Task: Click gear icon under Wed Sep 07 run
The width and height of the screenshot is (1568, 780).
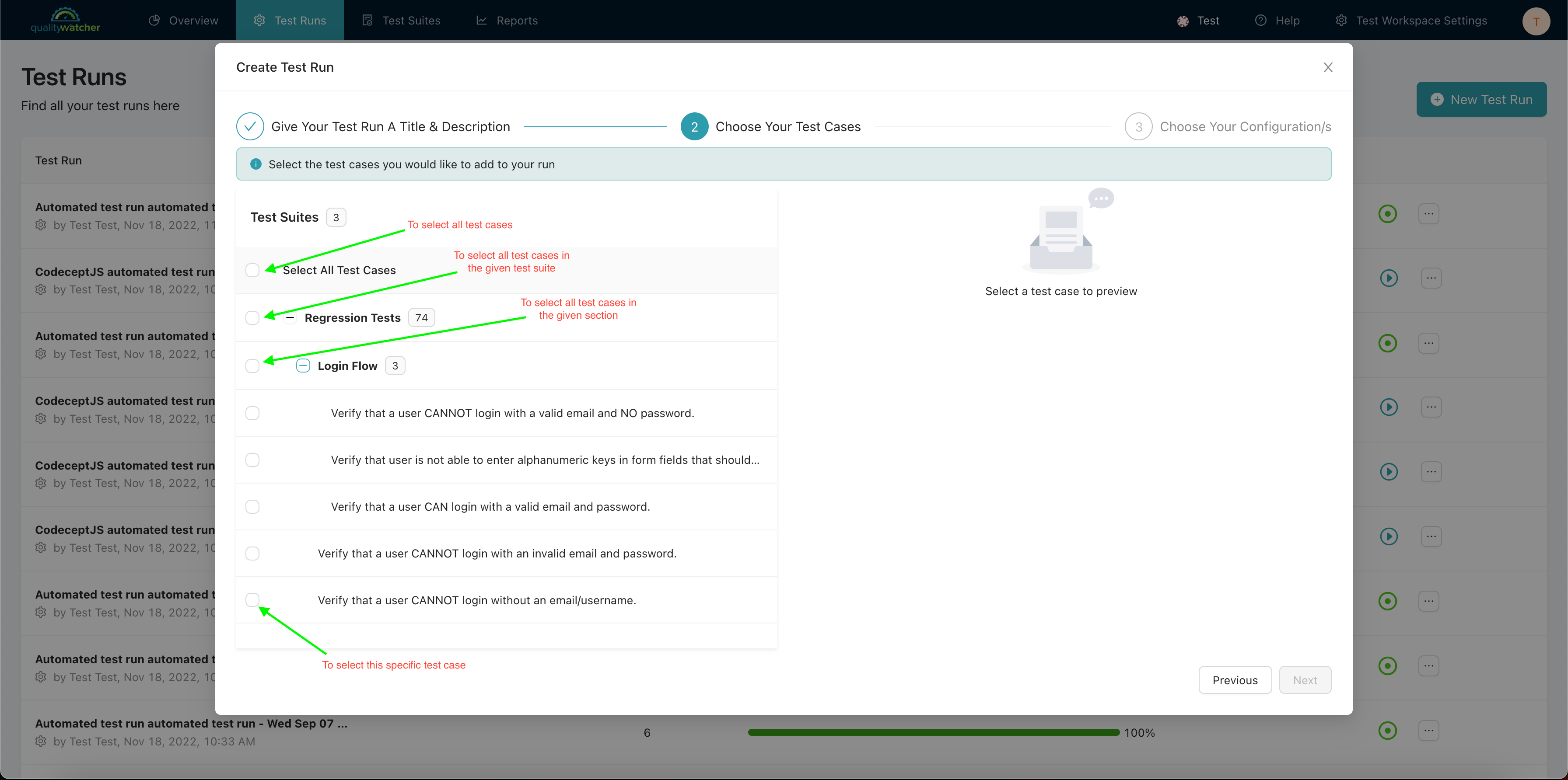Action: point(41,741)
